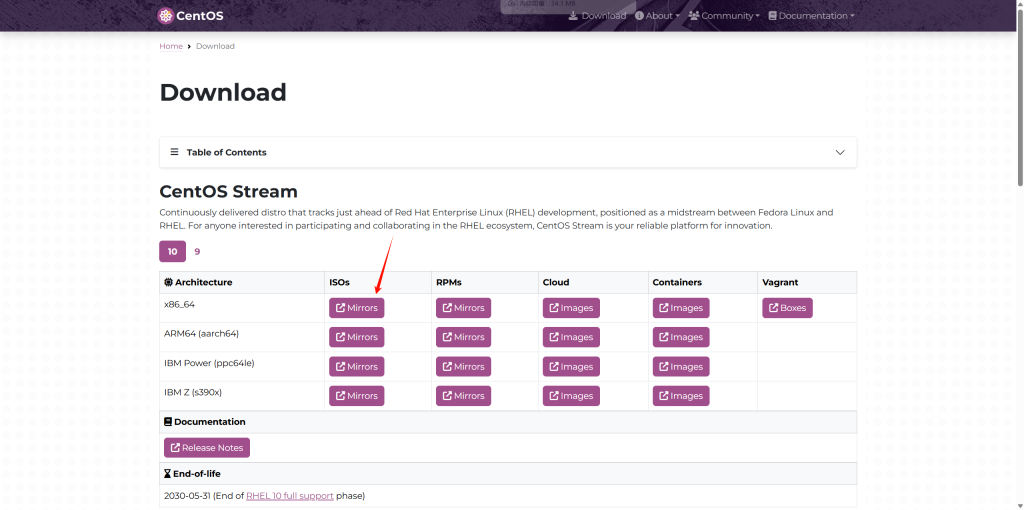This screenshot has width=1024, height=510.
Task: Click the CentOS logo icon
Action: click(165, 15)
